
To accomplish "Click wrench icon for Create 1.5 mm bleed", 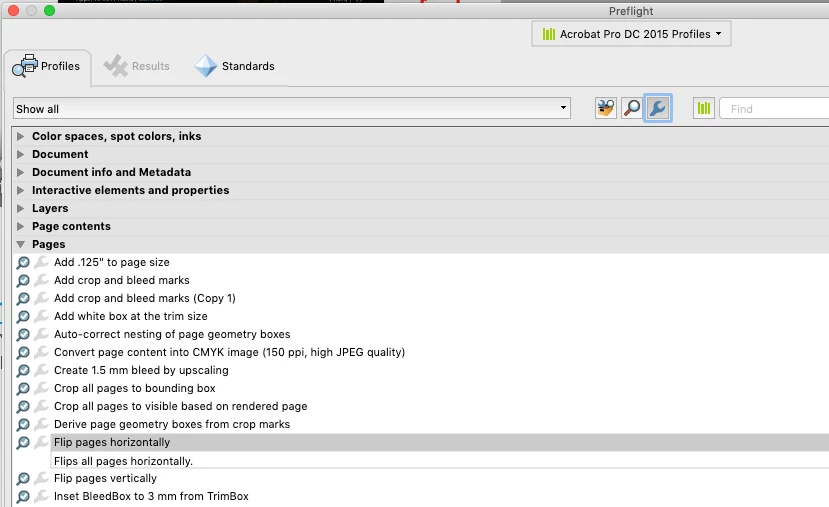I will point(41,370).
